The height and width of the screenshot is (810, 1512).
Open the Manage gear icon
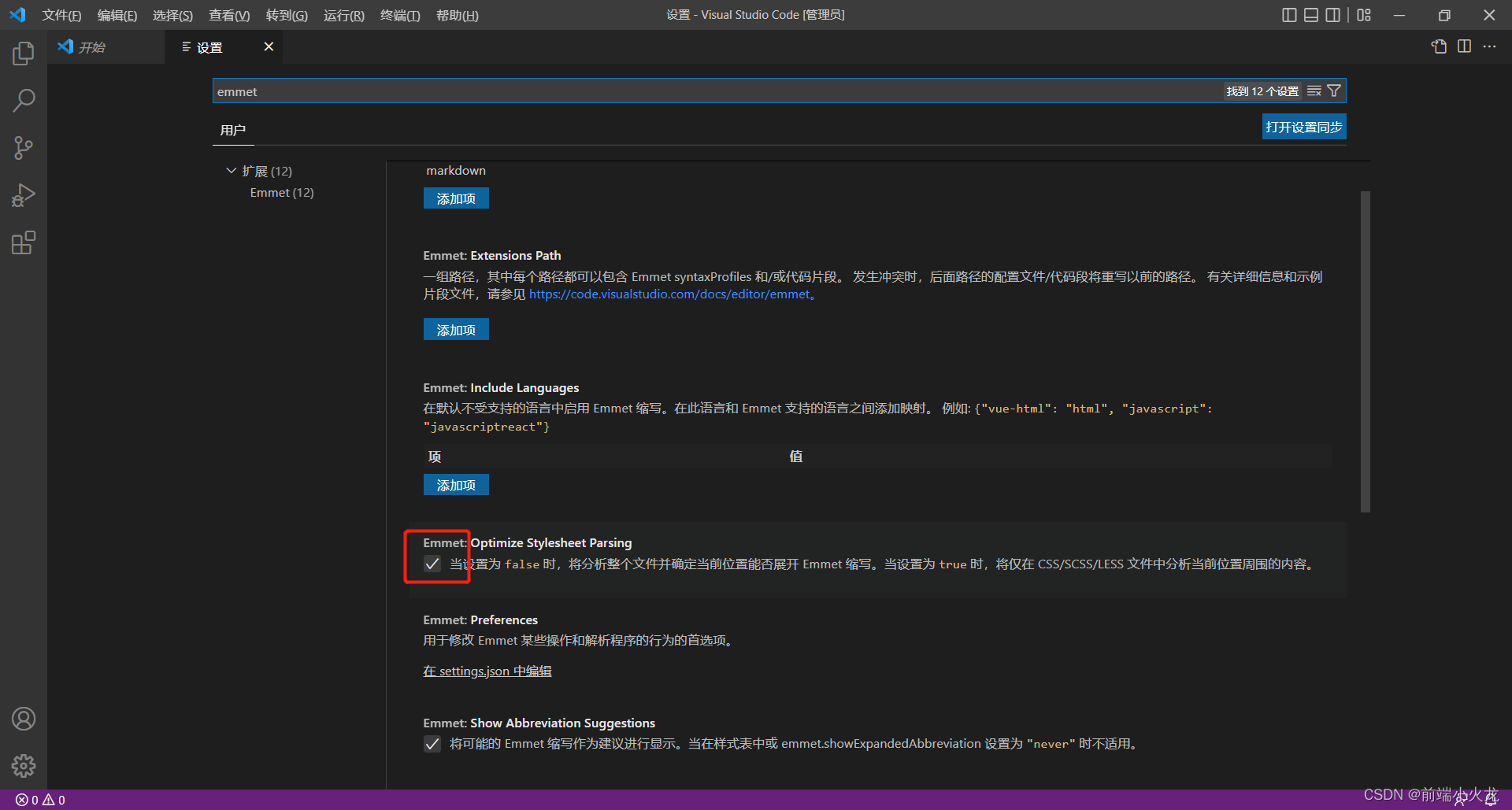tap(24, 766)
